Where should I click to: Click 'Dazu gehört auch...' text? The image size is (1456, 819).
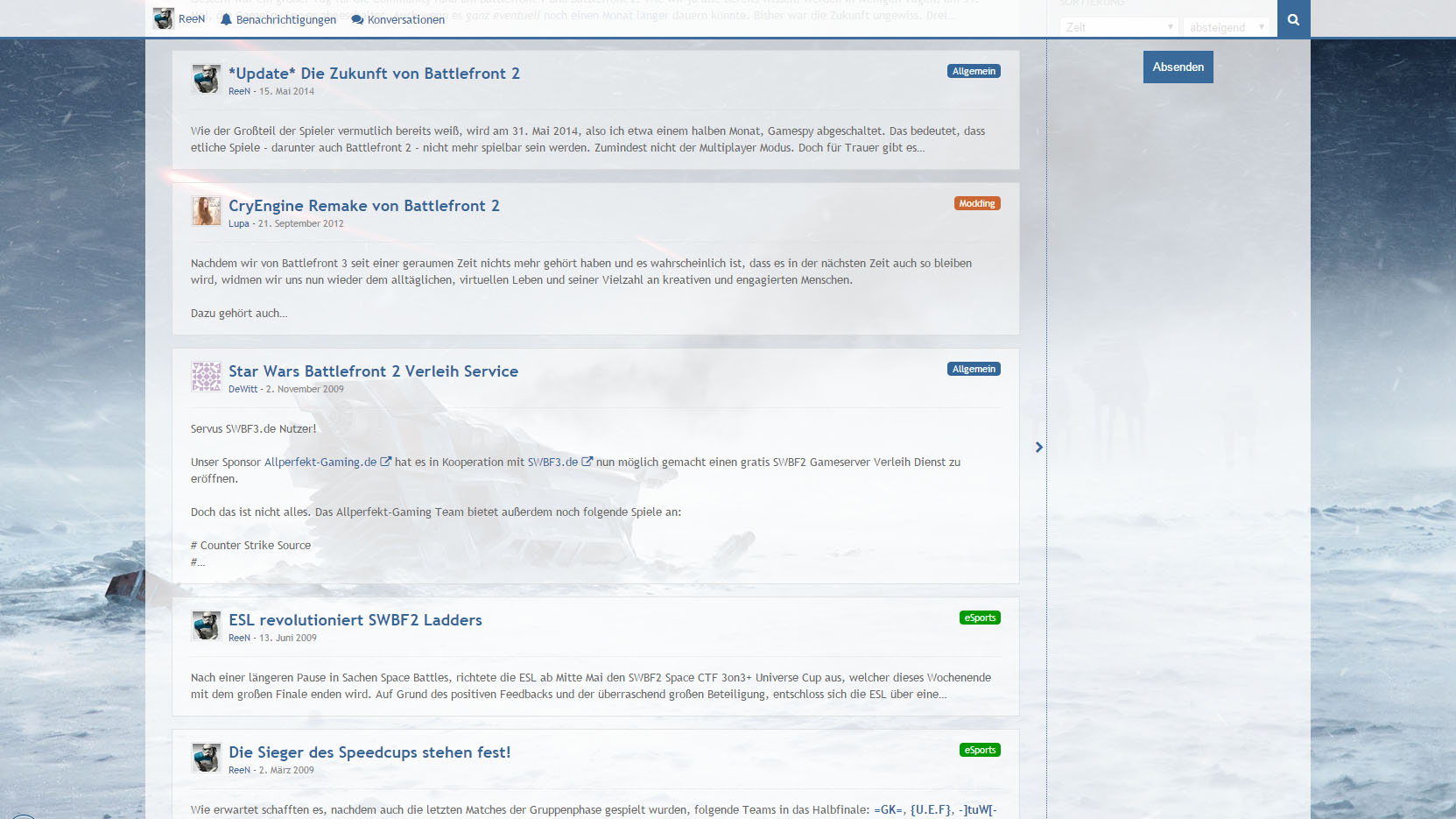(239, 313)
